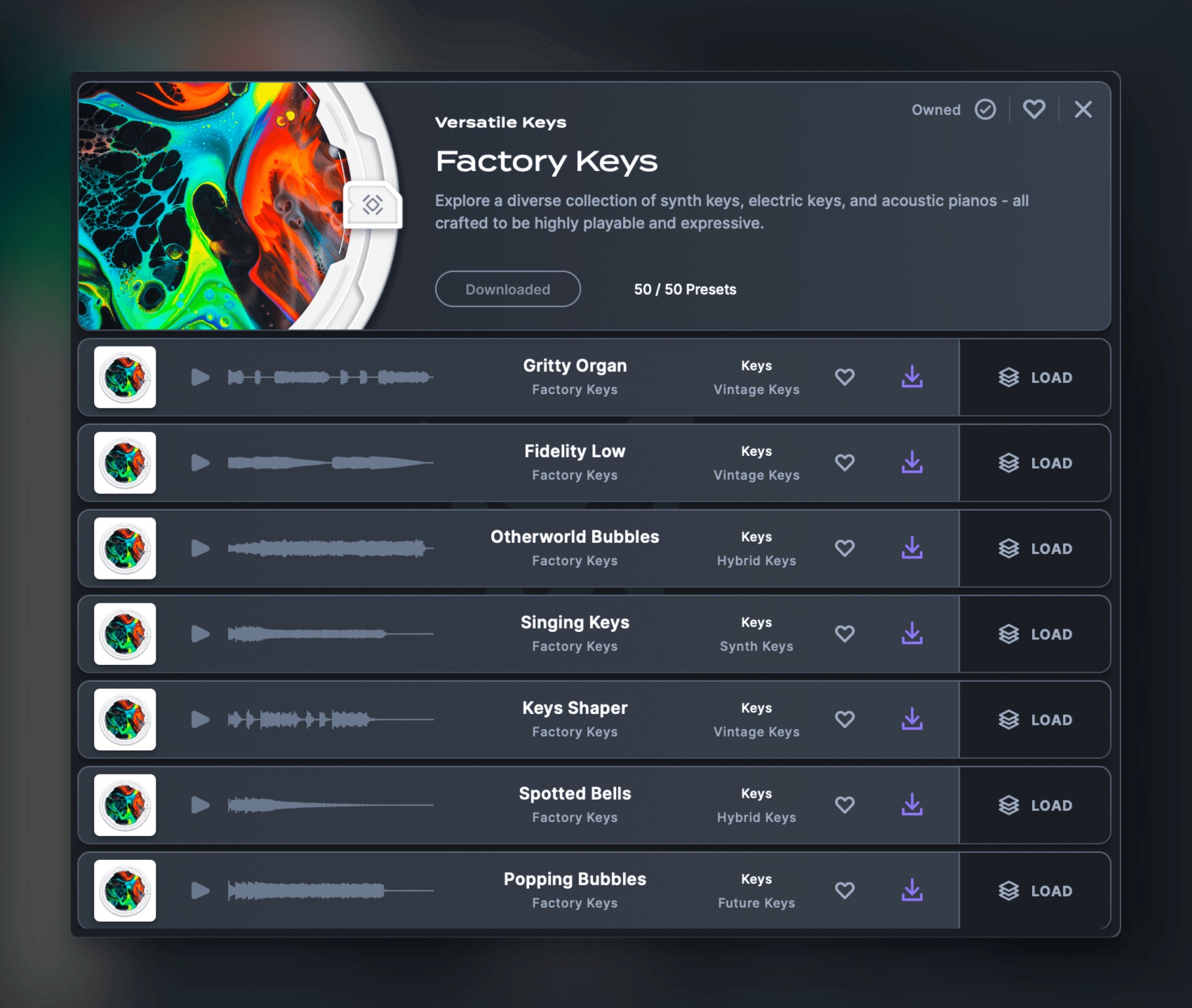Close the Factory Keys pack panel

1083,109
